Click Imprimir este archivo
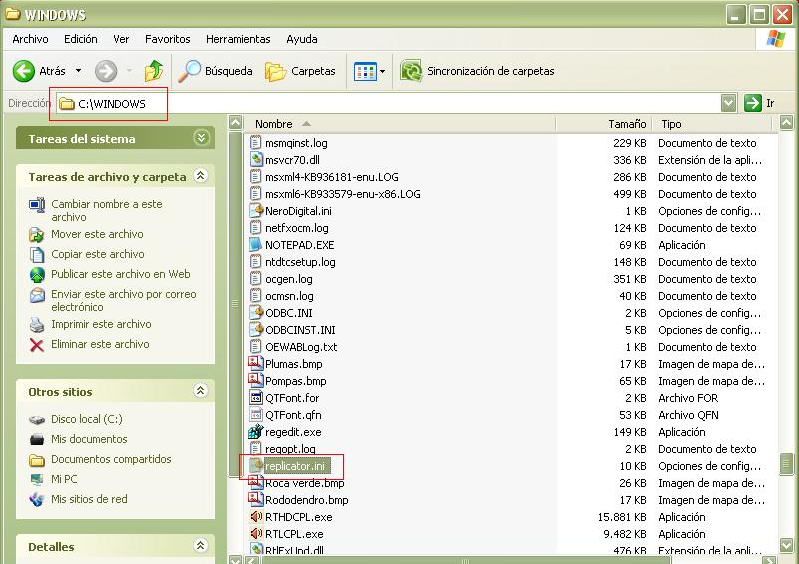Image resolution: width=799 pixels, height=564 pixels. 101,324
